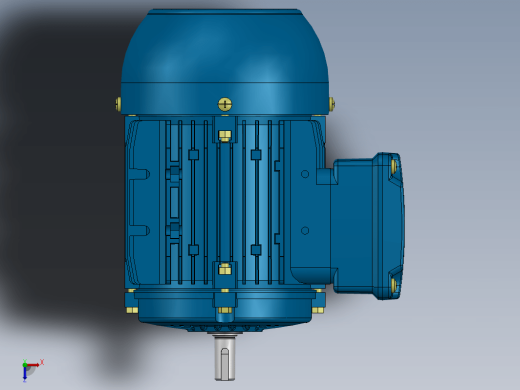Select the center brass slotted screw on fan cover
Image resolution: width=520 pixels, height=390 pixels.
225,104
